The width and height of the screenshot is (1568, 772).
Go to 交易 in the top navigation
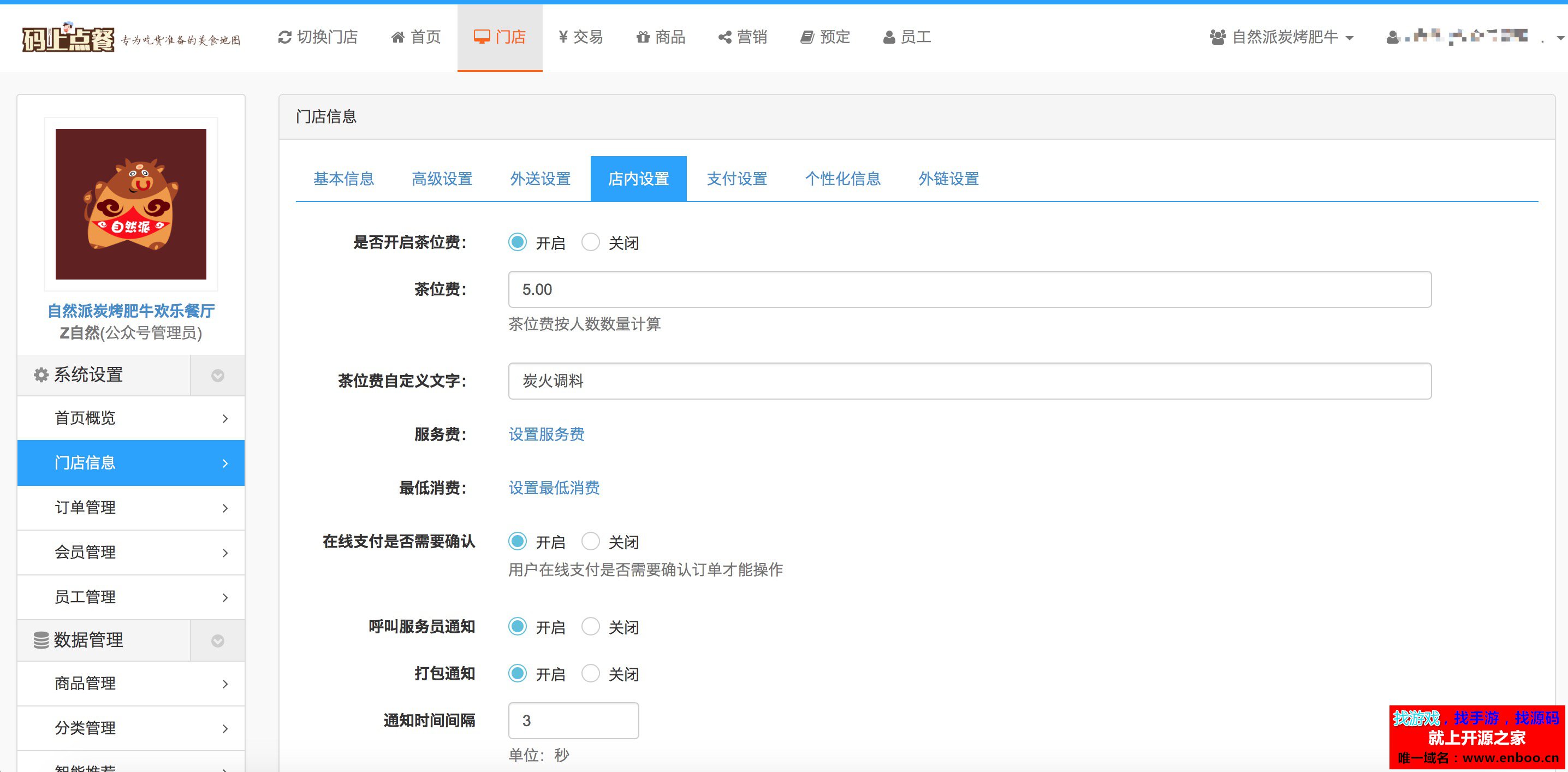pyautogui.click(x=580, y=38)
